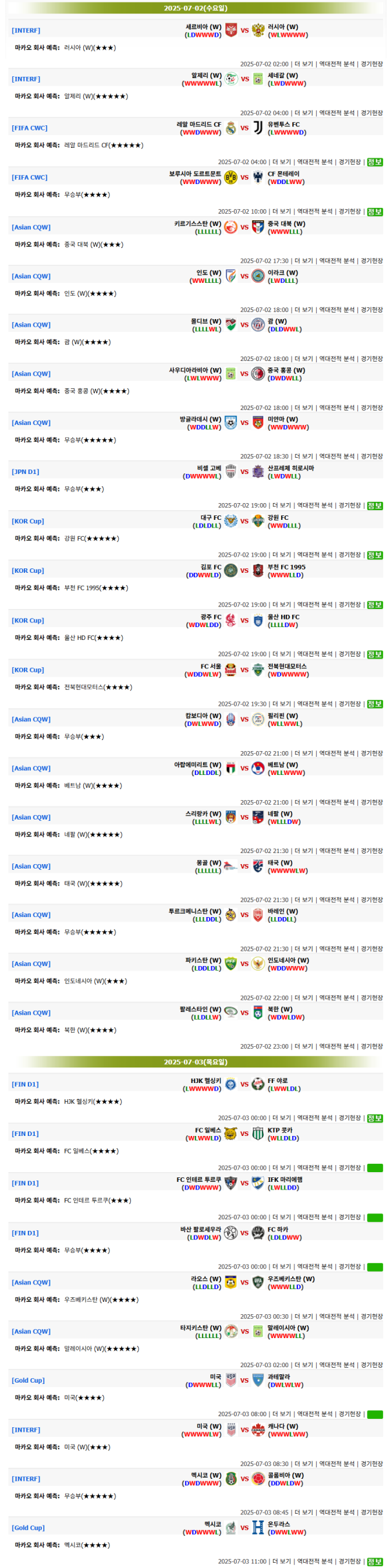The width and height of the screenshot is (387, 1568).
Task: Click the FC Seoul club emblem
Action: 231,670
